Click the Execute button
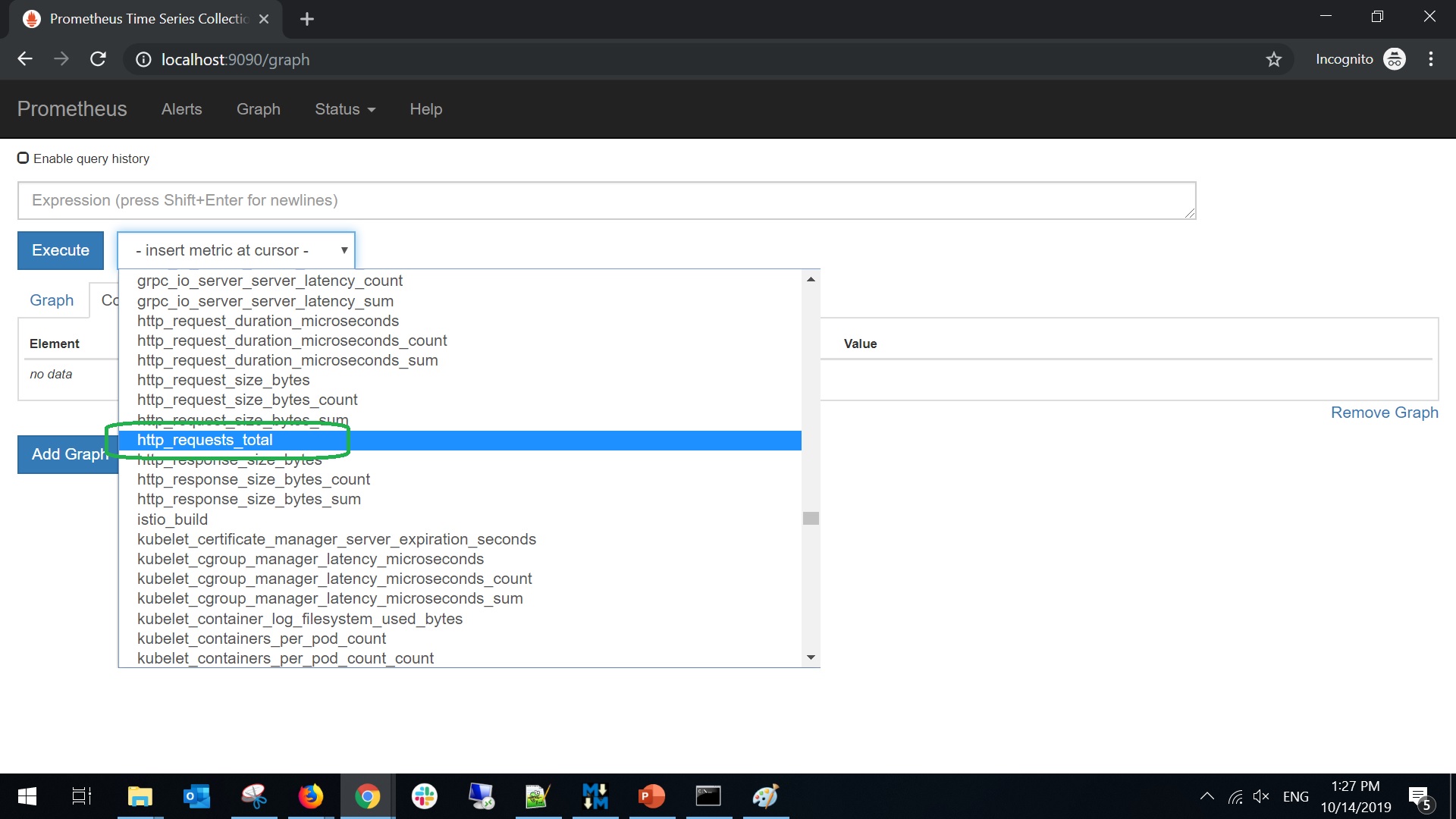The image size is (1456, 819). click(x=61, y=250)
